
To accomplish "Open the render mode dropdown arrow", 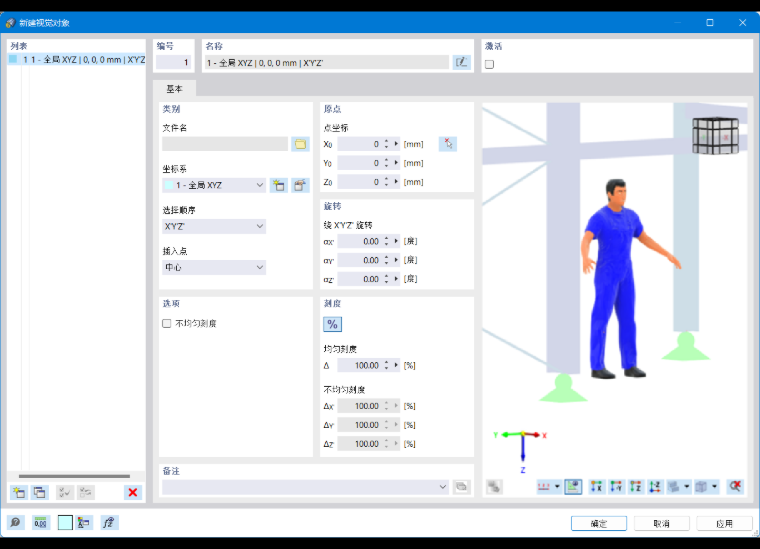I will 687,486.
